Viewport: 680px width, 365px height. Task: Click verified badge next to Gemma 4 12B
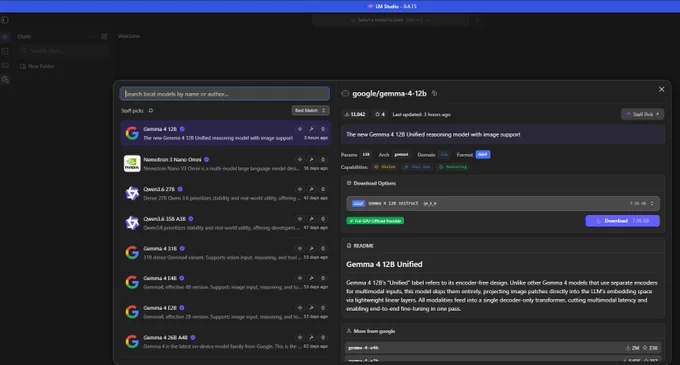pyautogui.click(x=182, y=129)
